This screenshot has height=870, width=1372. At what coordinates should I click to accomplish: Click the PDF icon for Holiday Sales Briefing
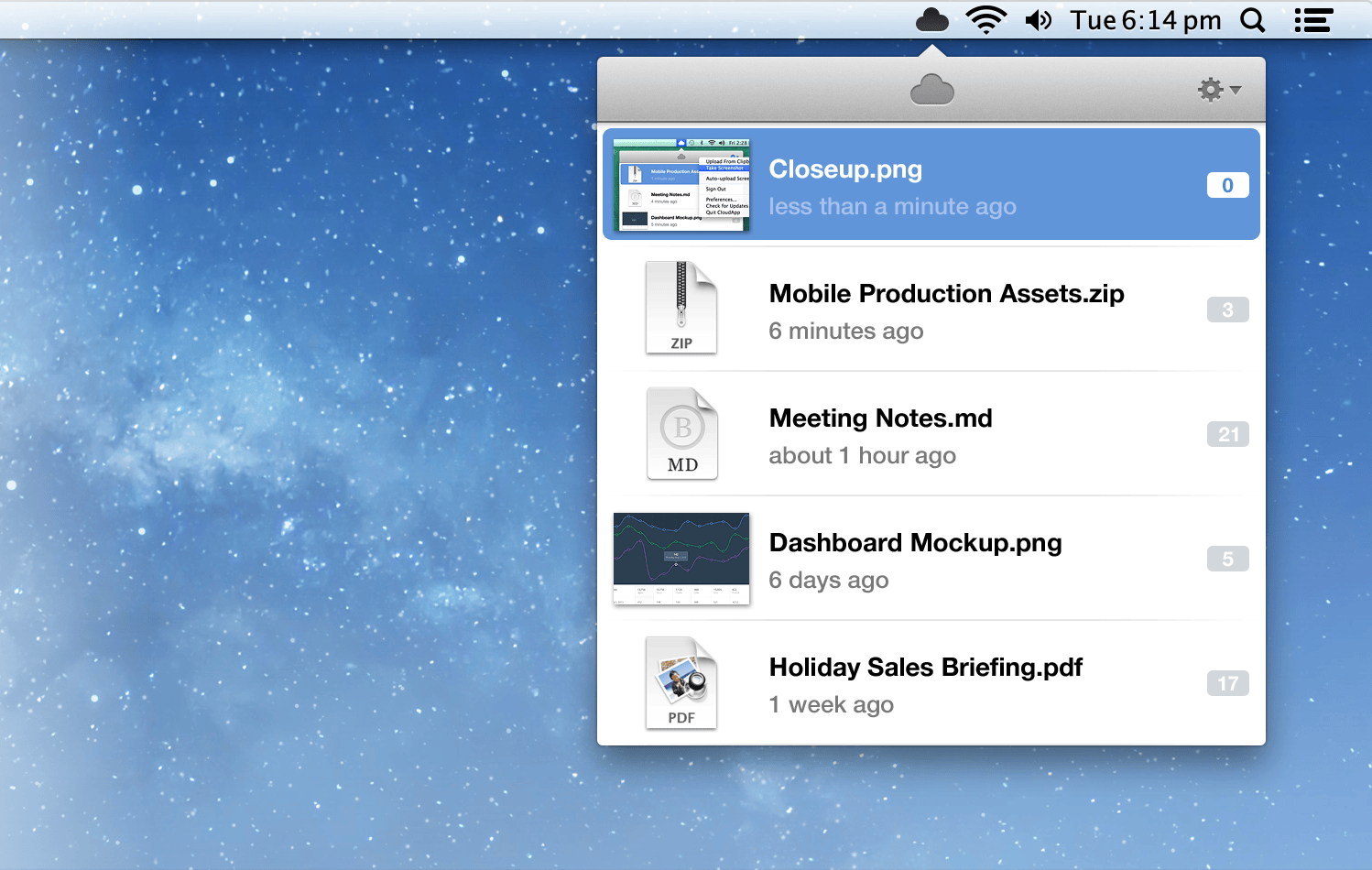pos(681,682)
